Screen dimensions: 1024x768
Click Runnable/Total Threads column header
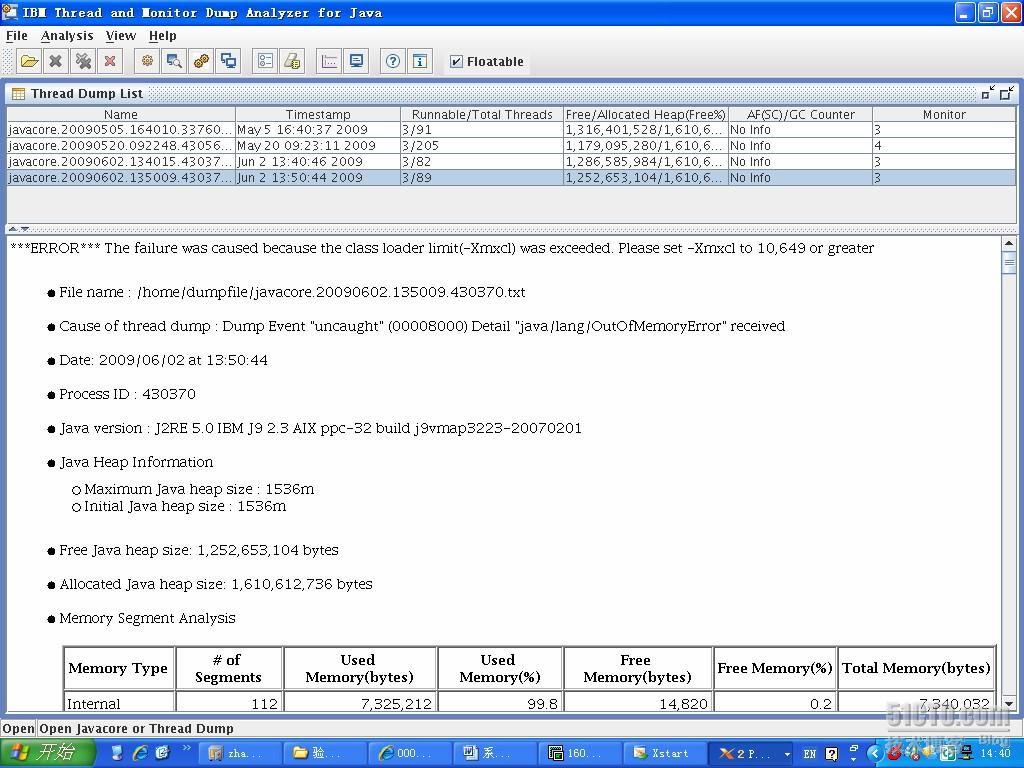[482, 114]
